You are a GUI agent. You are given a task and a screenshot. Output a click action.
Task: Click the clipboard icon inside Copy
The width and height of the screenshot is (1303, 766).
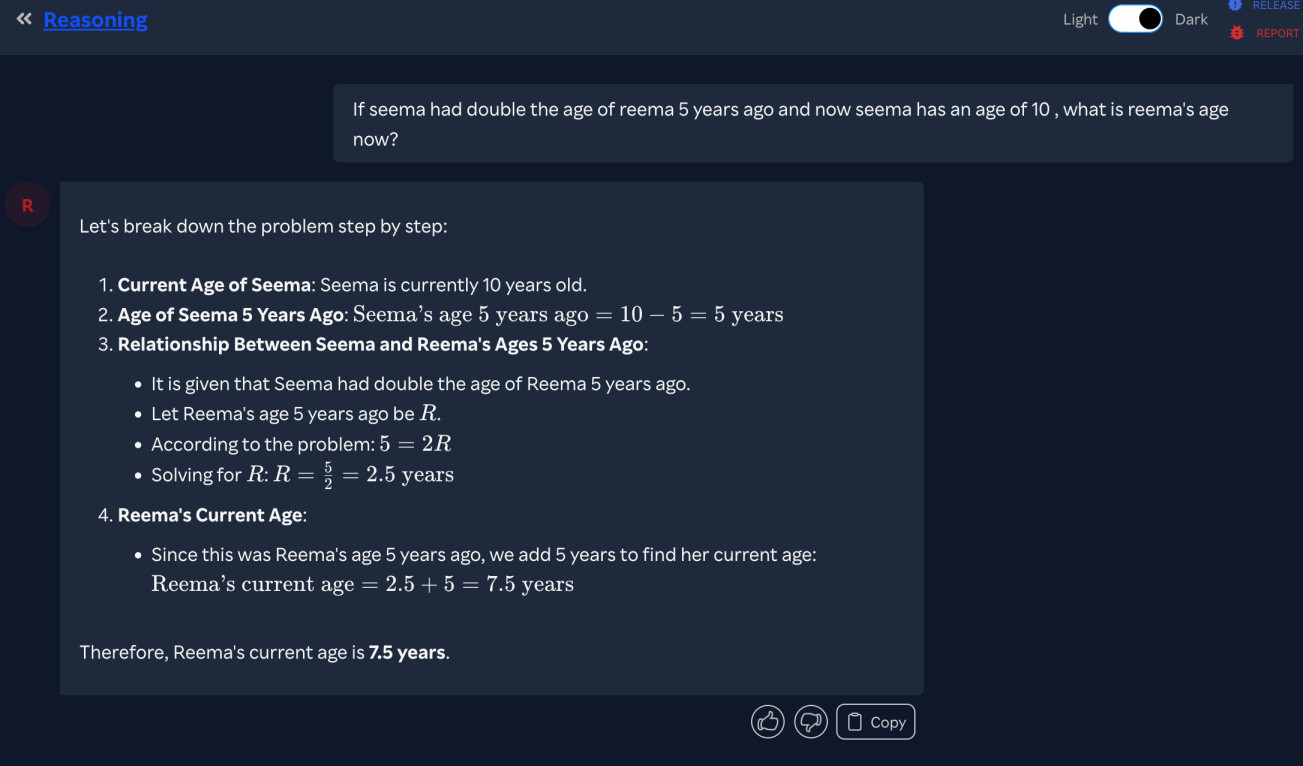click(x=855, y=722)
